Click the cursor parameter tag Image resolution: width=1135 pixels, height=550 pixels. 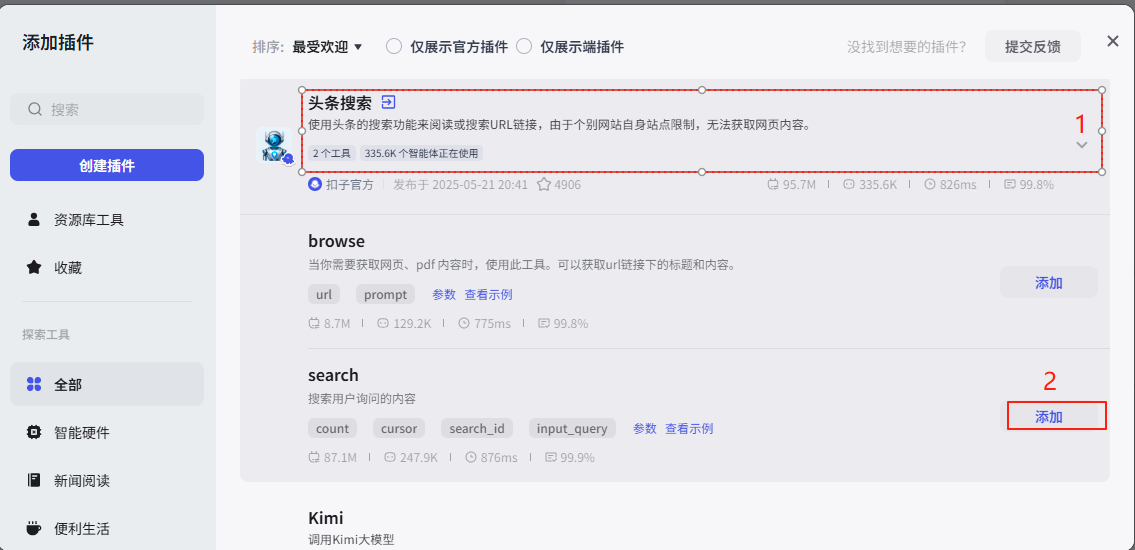(x=399, y=428)
